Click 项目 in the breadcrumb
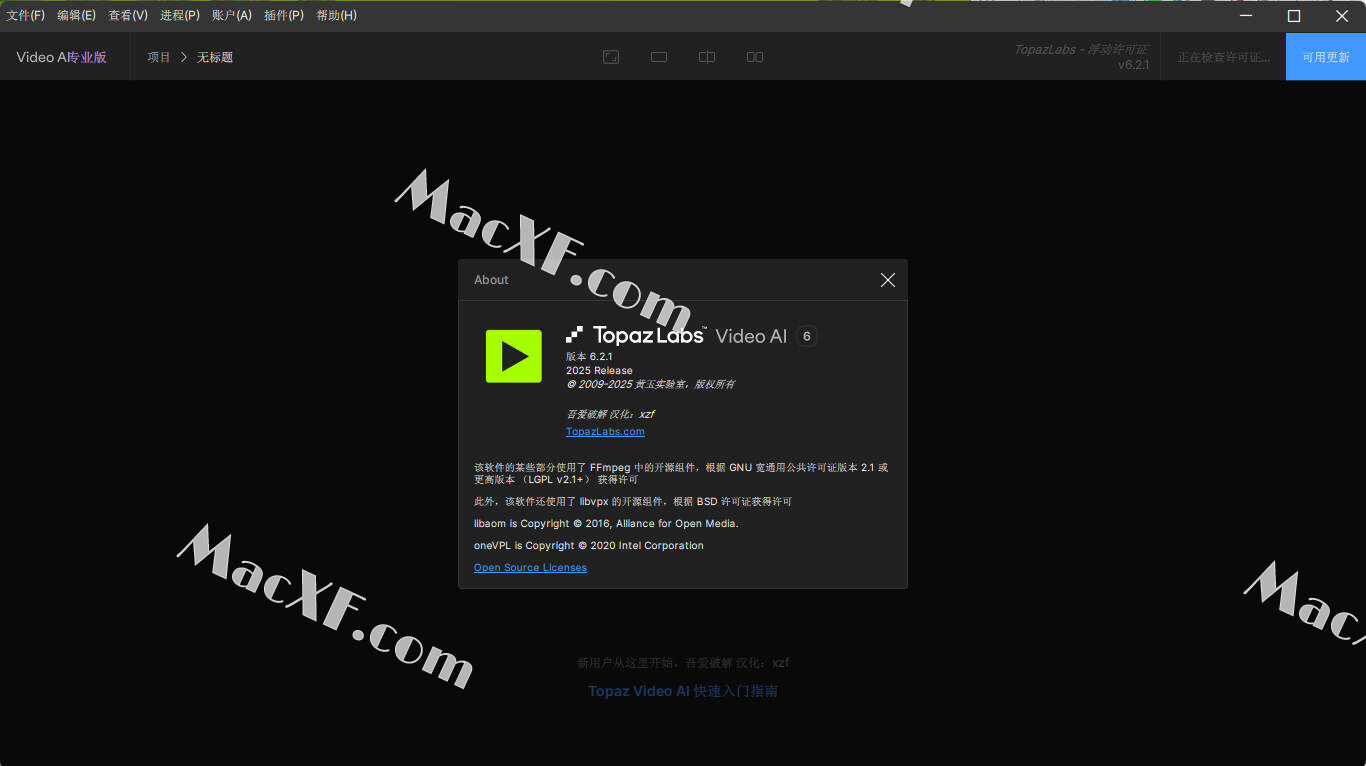This screenshot has height=766, width=1366. click(x=159, y=57)
